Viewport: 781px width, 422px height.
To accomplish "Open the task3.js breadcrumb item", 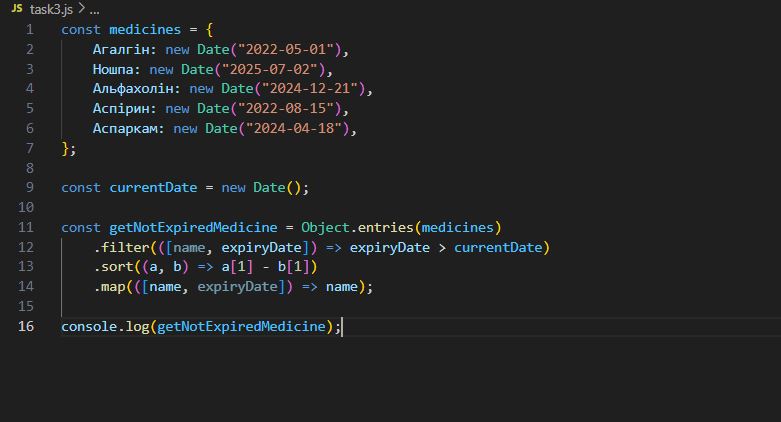I will (x=51, y=9).
